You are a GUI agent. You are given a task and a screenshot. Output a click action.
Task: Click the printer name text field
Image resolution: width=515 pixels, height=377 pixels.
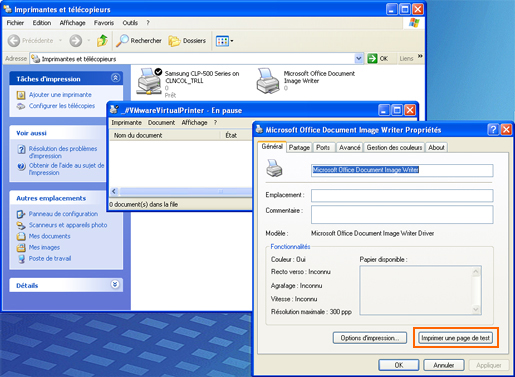[x=402, y=170]
